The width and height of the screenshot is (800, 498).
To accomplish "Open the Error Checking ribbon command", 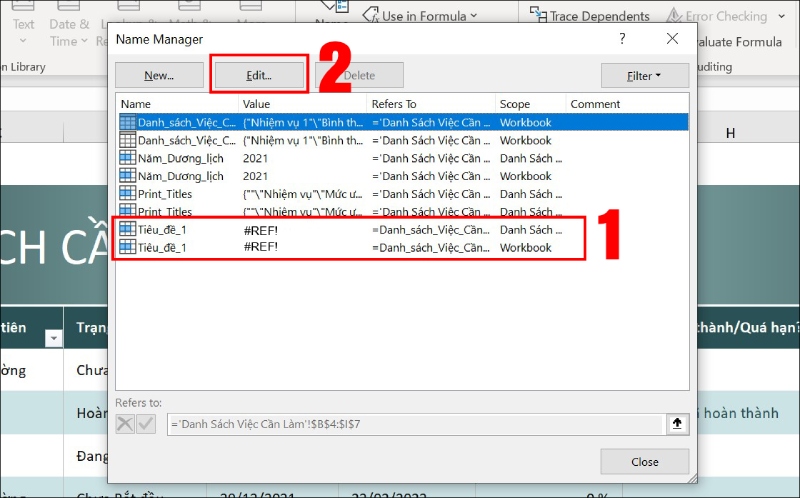I will click(x=717, y=16).
